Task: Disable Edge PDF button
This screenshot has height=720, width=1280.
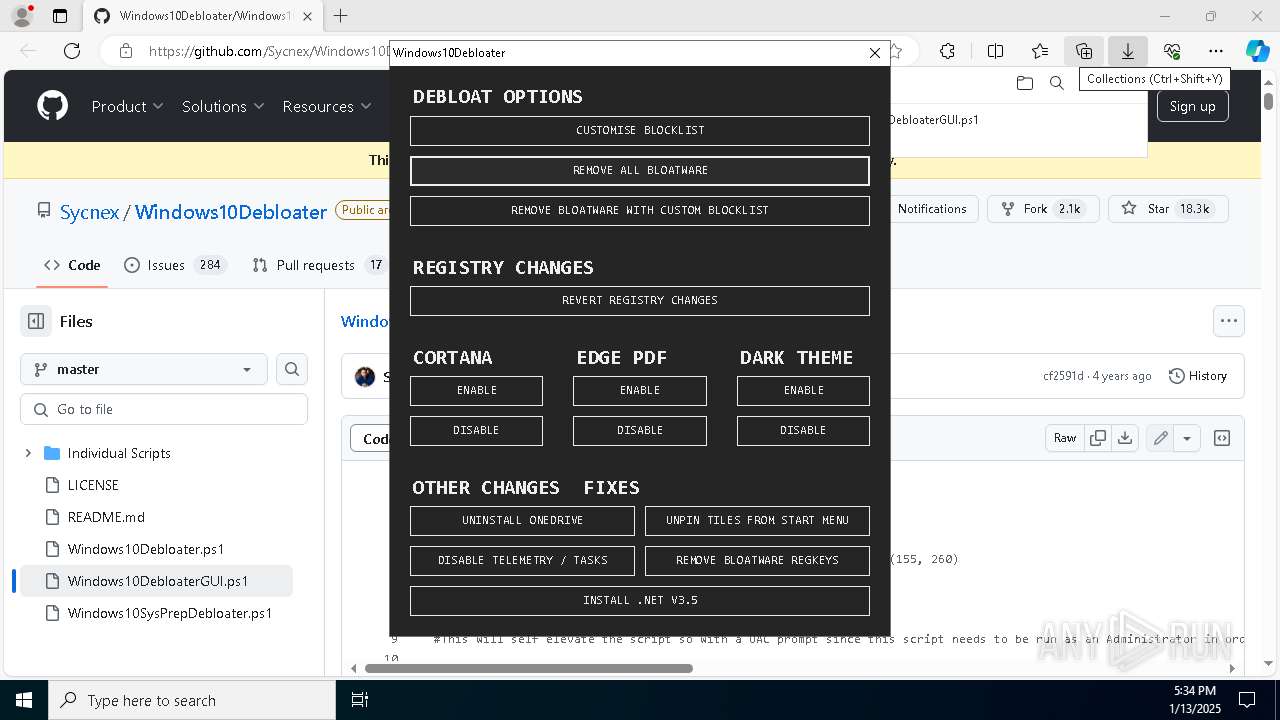Action: coord(640,431)
